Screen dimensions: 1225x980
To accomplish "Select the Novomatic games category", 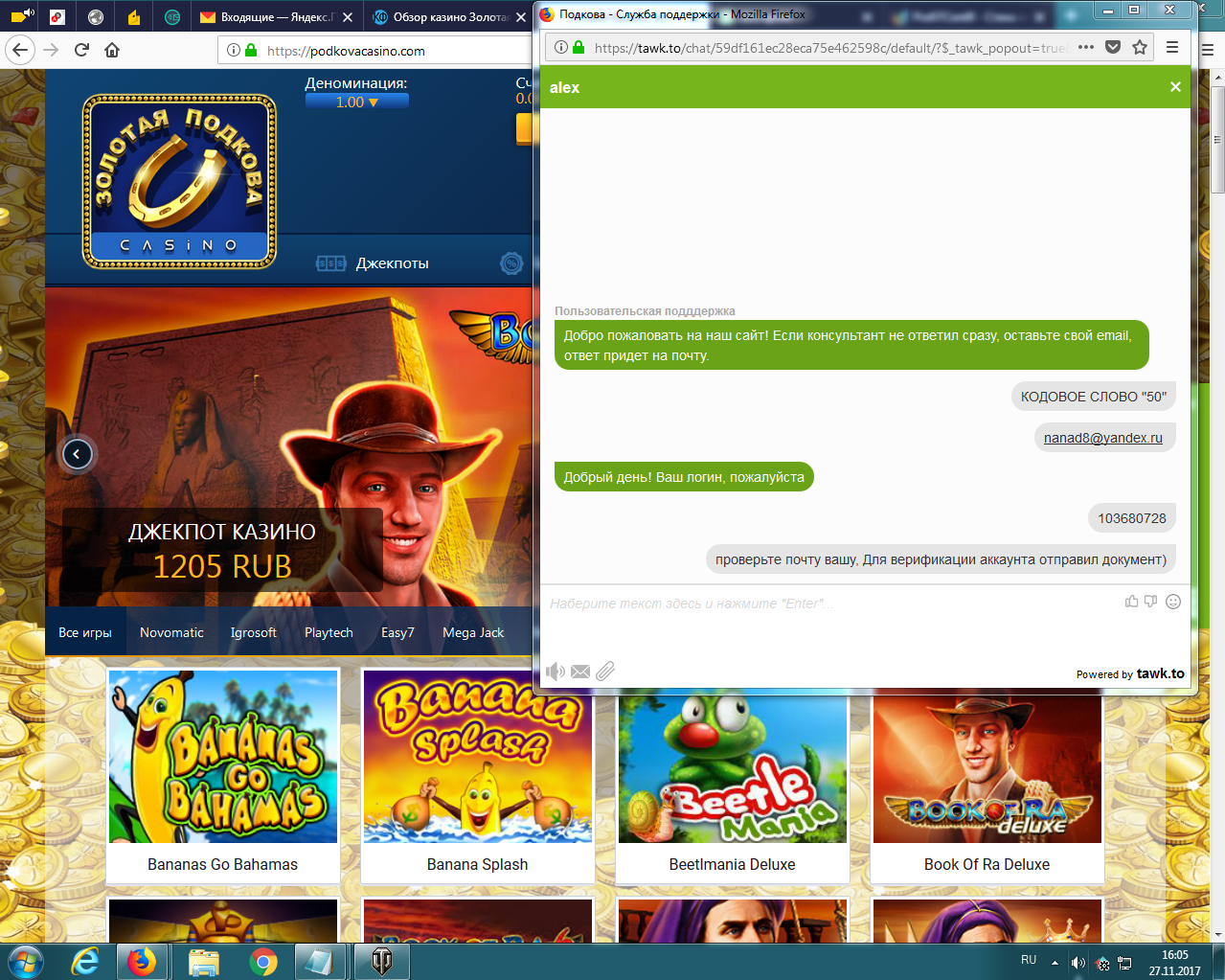I will pos(171,632).
